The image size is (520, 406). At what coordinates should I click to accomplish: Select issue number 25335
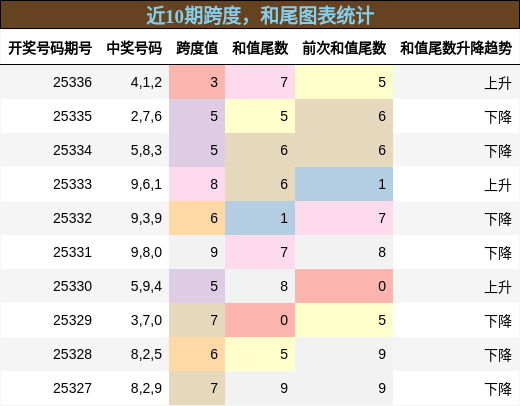coord(72,116)
